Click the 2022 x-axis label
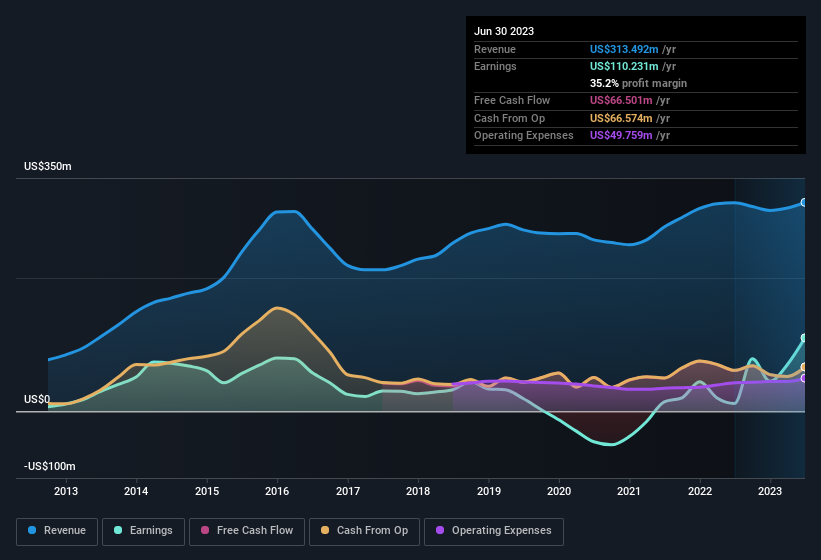 [x=700, y=491]
